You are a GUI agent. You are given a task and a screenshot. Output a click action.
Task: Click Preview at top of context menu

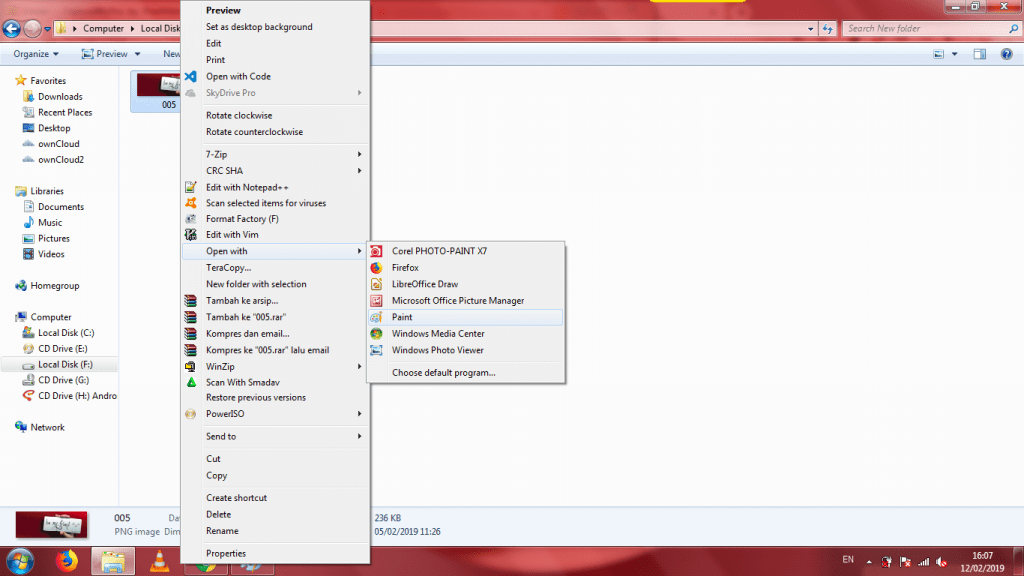tap(223, 10)
